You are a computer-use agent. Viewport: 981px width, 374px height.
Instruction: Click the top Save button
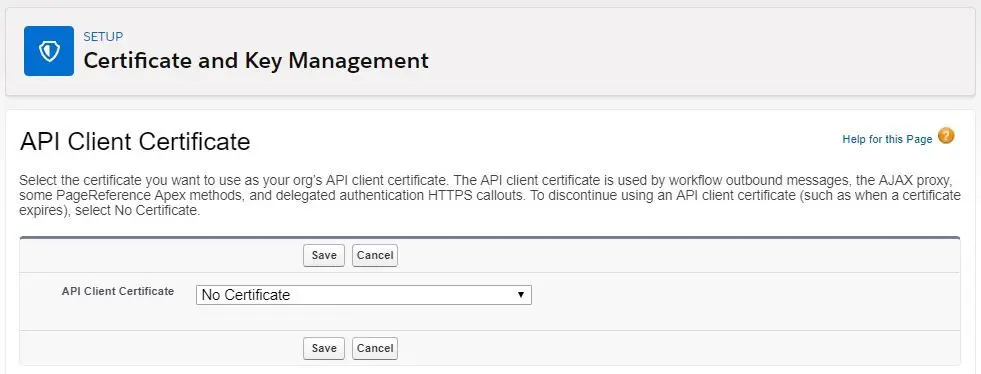tap(324, 255)
